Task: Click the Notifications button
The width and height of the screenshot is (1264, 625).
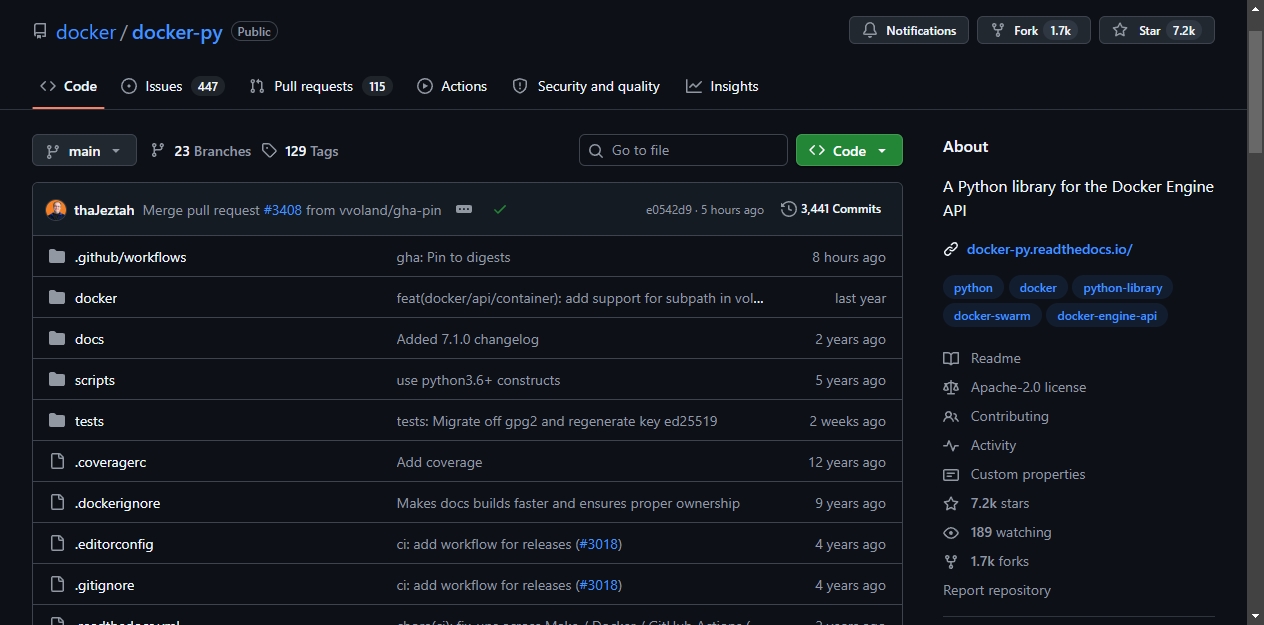Action: tap(909, 31)
